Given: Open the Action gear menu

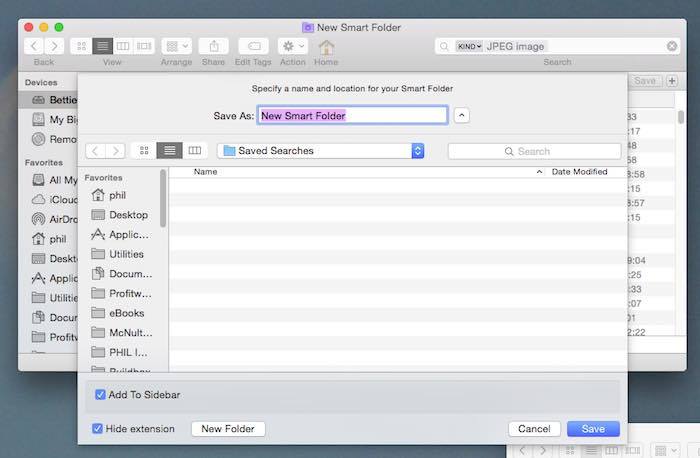Looking at the screenshot, I should click(293, 46).
